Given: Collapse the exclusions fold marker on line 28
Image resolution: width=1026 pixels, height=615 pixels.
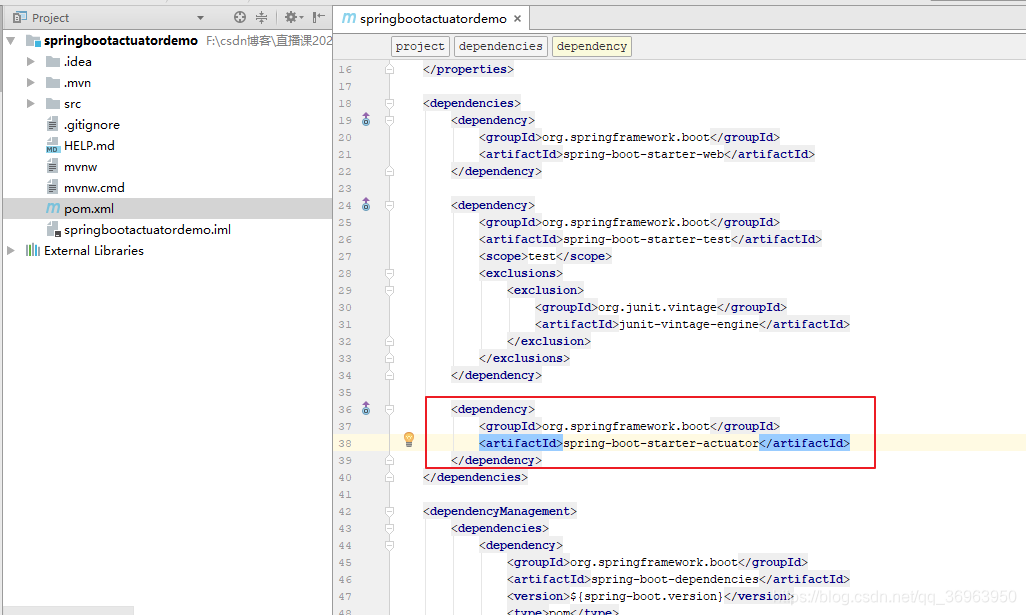Looking at the screenshot, I should coord(389,273).
